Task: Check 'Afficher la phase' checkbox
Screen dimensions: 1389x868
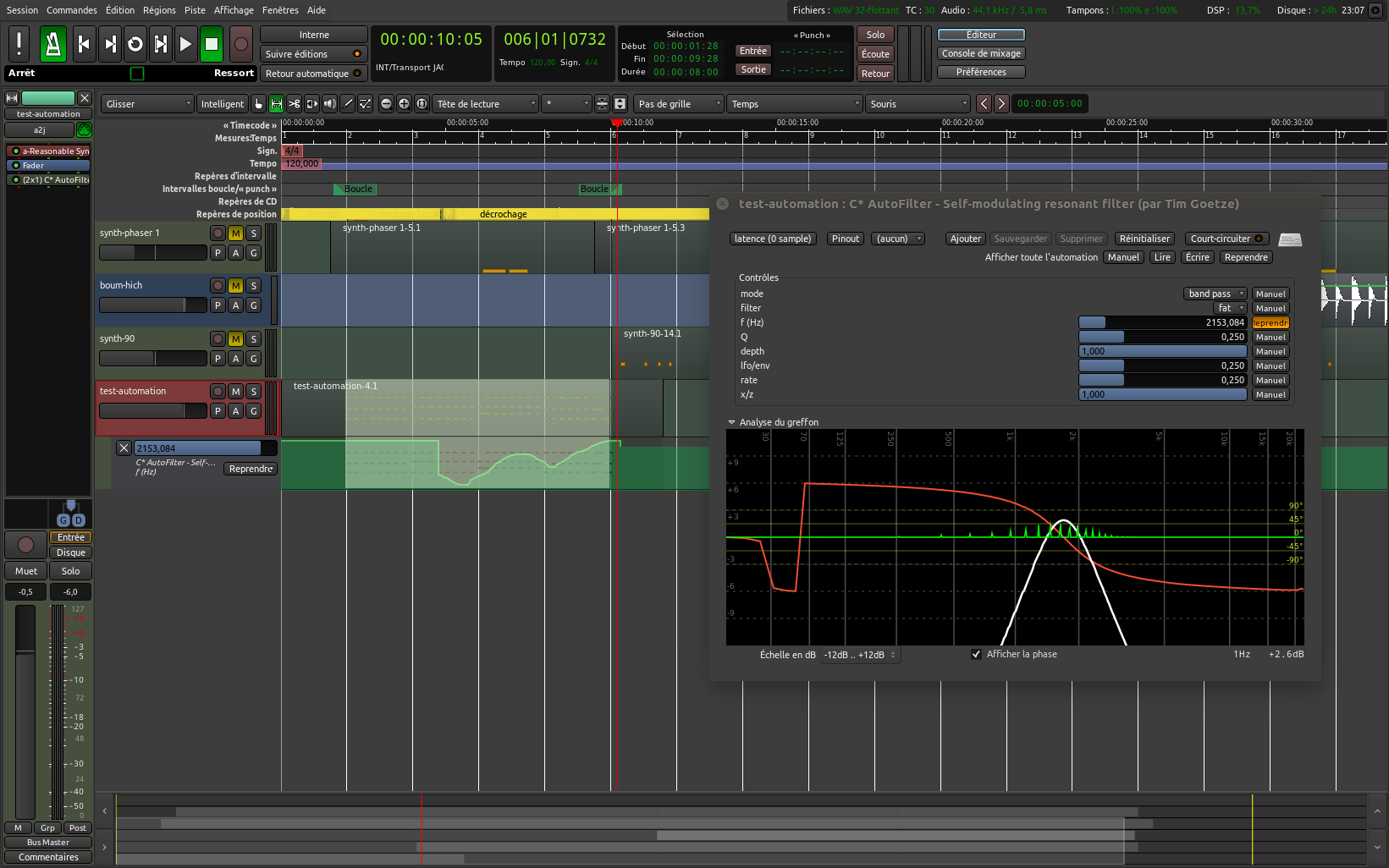Action: coord(976,654)
